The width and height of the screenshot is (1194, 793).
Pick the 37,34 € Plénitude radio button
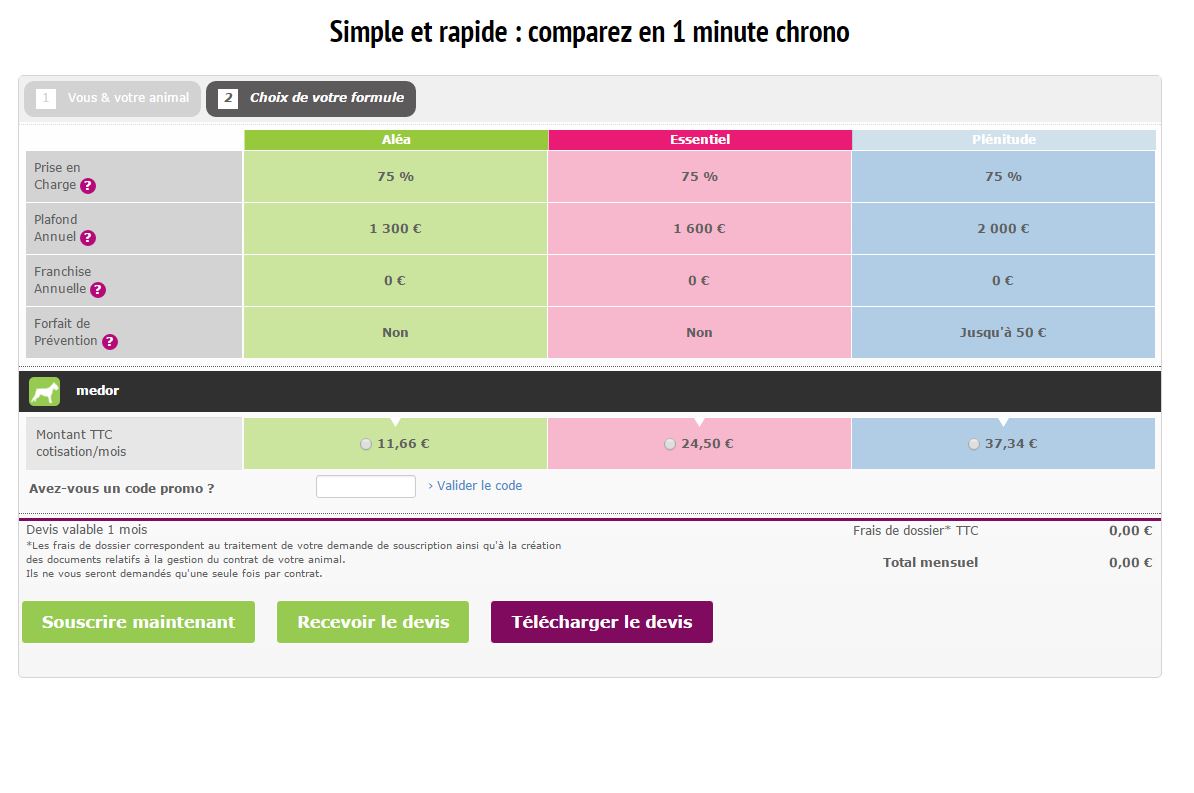point(974,444)
